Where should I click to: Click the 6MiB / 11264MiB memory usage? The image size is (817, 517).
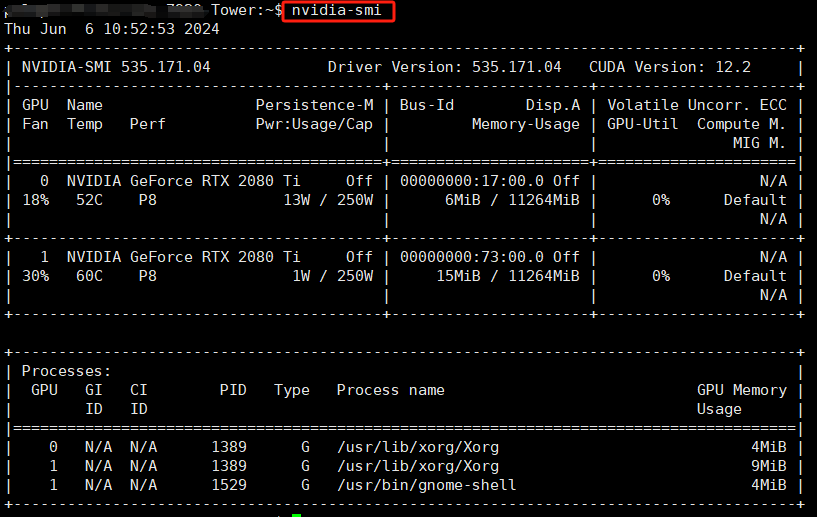coord(511,200)
